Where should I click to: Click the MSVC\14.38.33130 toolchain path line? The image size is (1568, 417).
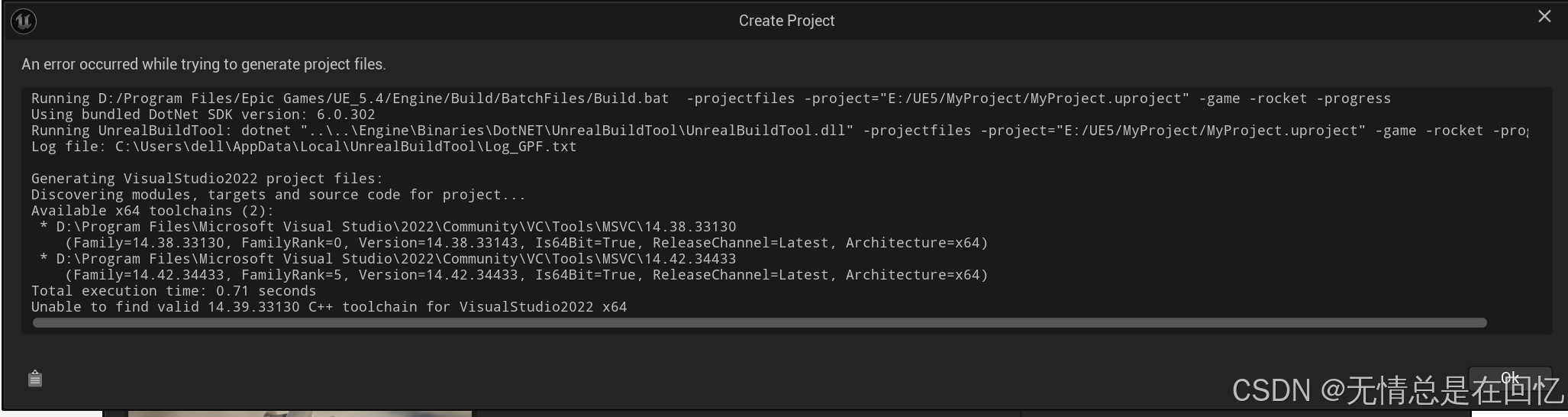point(388,227)
